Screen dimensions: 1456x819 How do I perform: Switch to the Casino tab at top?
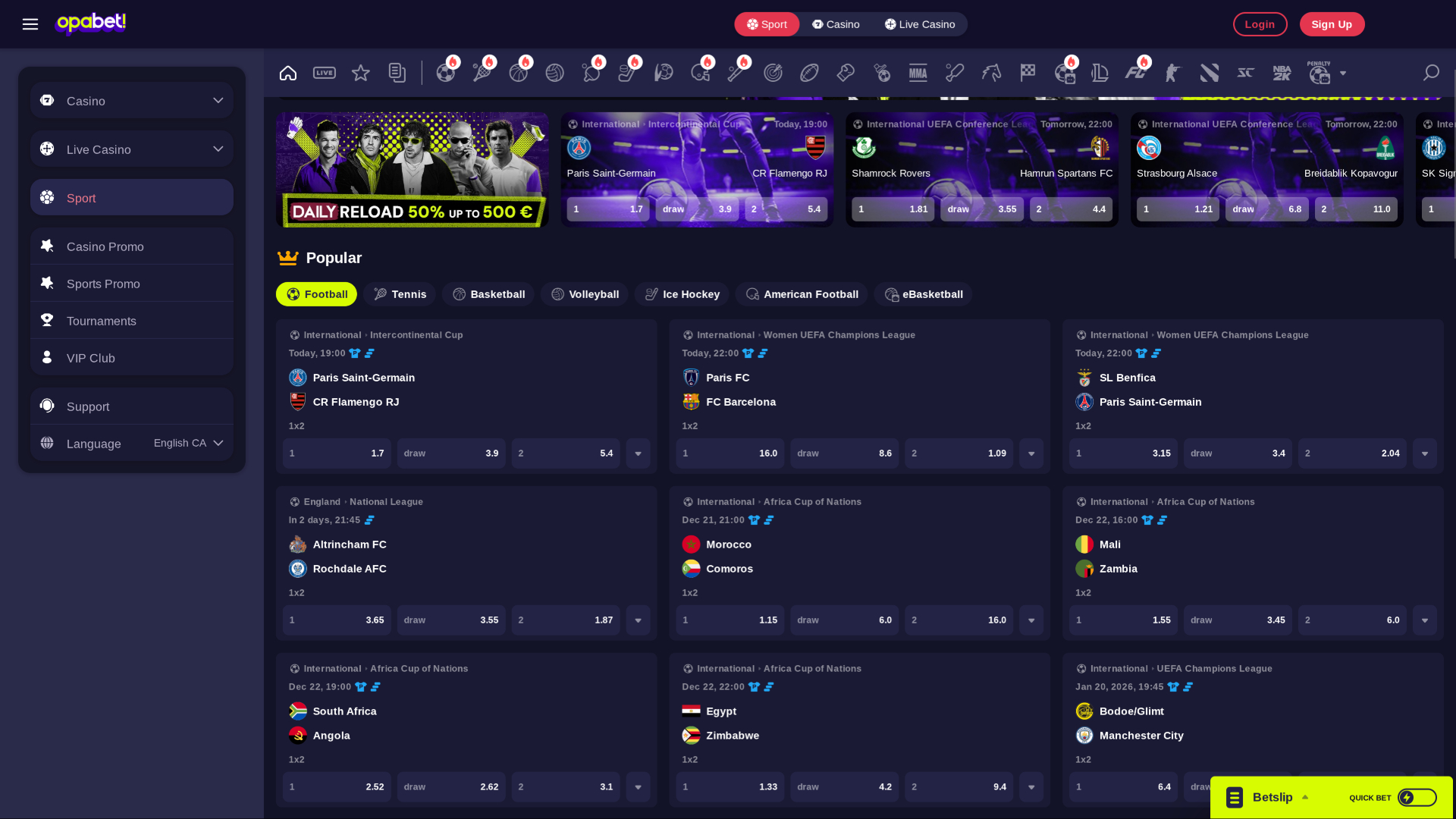click(x=836, y=24)
